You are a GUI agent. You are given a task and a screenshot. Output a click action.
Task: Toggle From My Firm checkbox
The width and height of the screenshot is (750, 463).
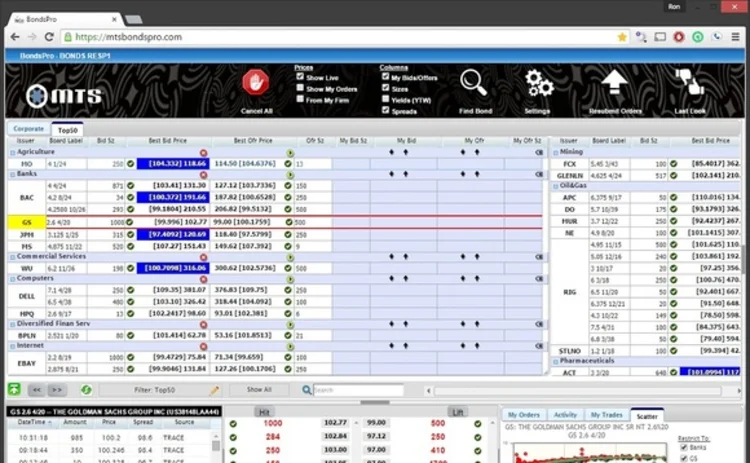tap(300, 99)
